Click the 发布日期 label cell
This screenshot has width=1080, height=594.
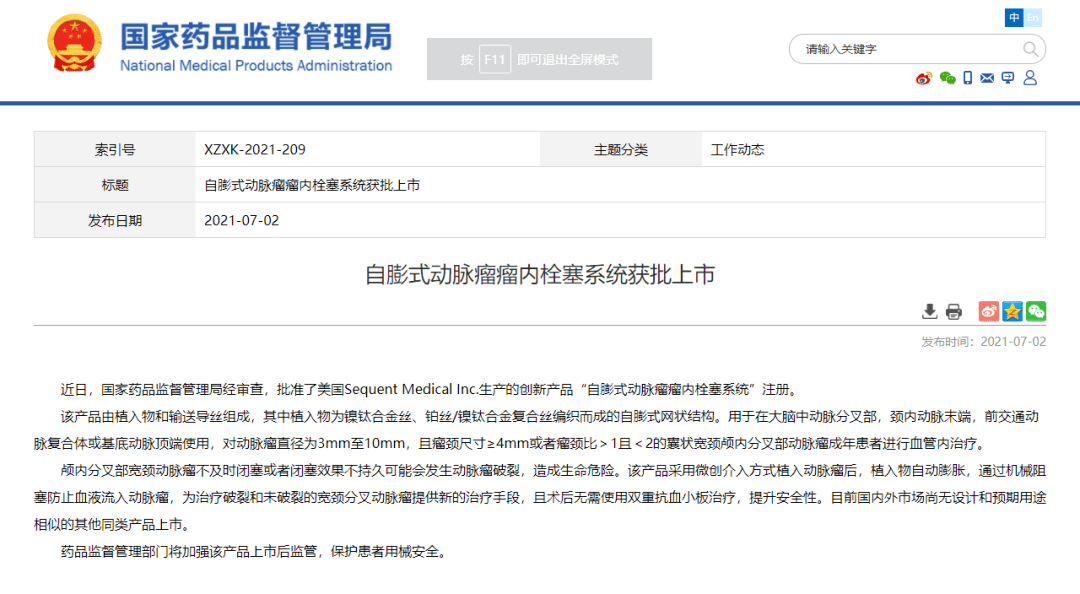tap(115, 221)
